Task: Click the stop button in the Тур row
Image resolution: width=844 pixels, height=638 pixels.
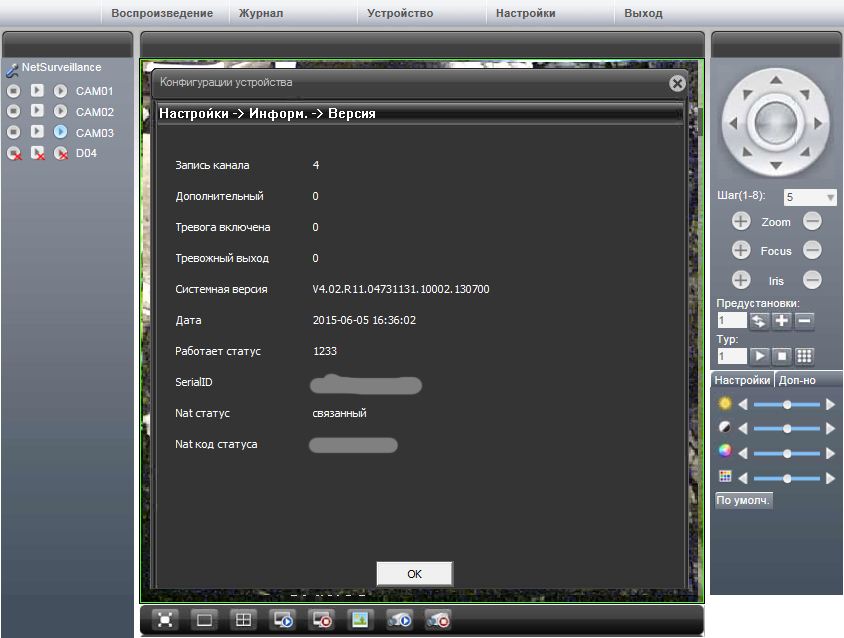Action: (x=782, y=356)
